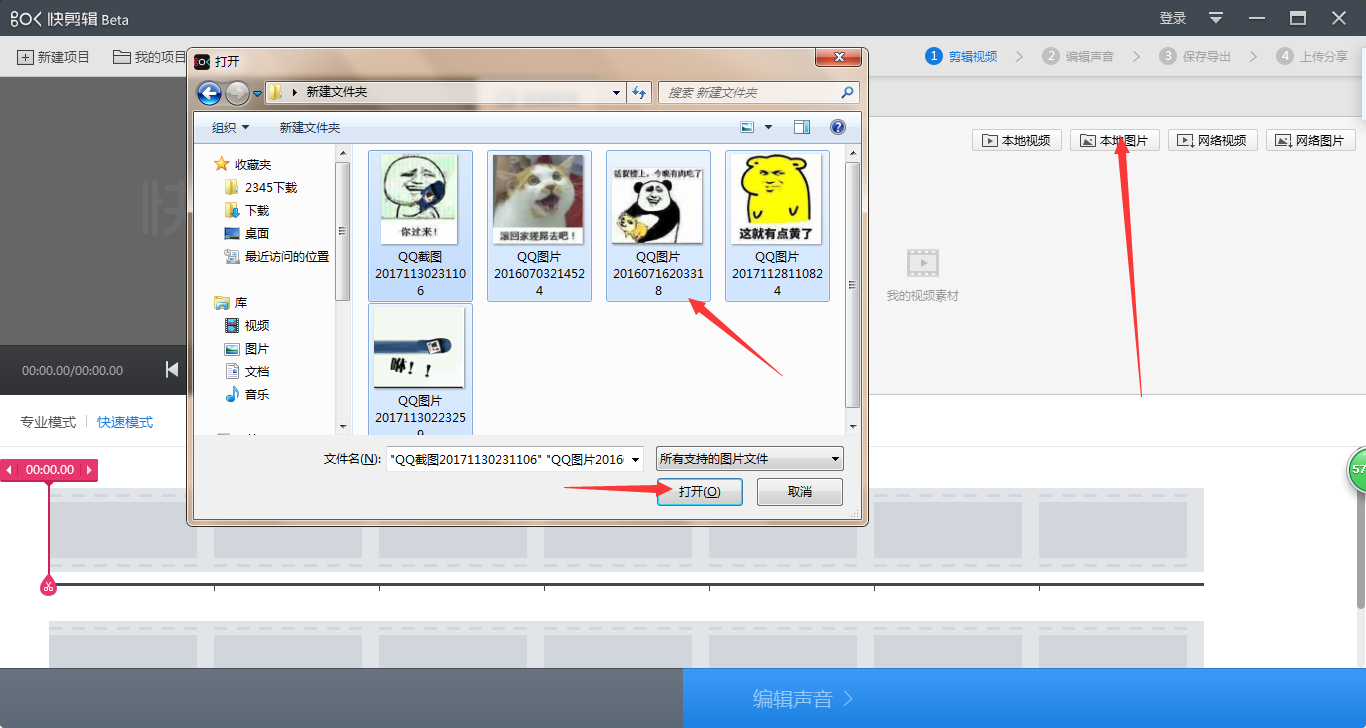
Task: Toggle the preview pane icon
Action: pyautogui.click(x=801, y=127)
